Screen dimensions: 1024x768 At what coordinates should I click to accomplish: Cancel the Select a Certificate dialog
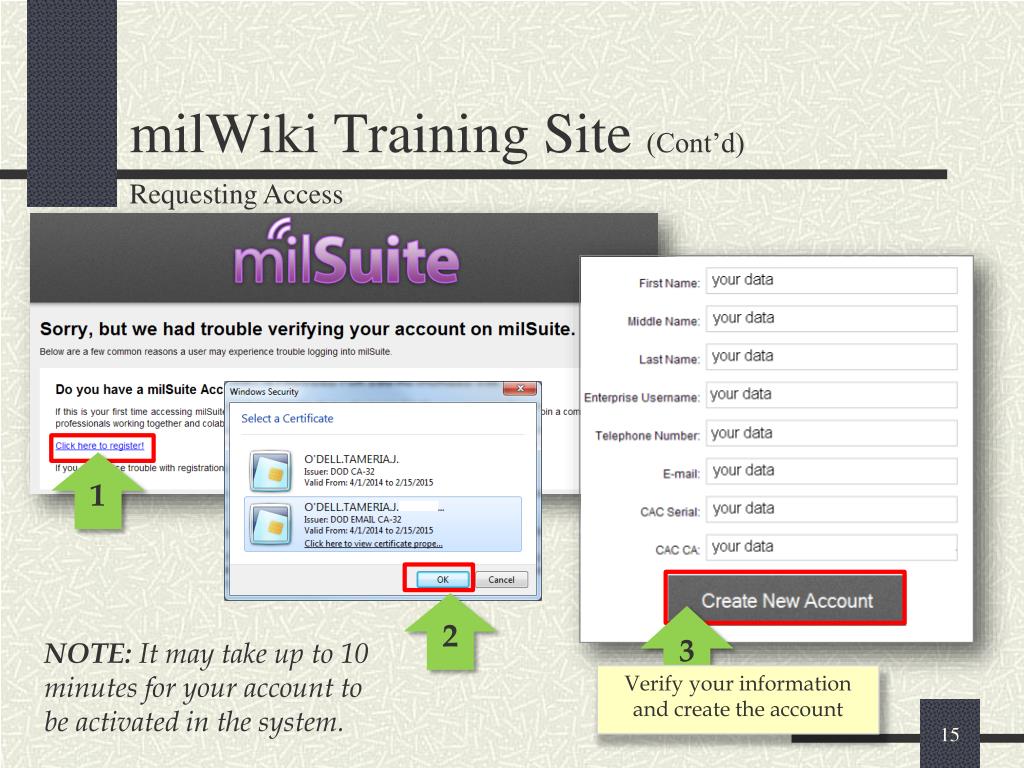pos(501,579)
